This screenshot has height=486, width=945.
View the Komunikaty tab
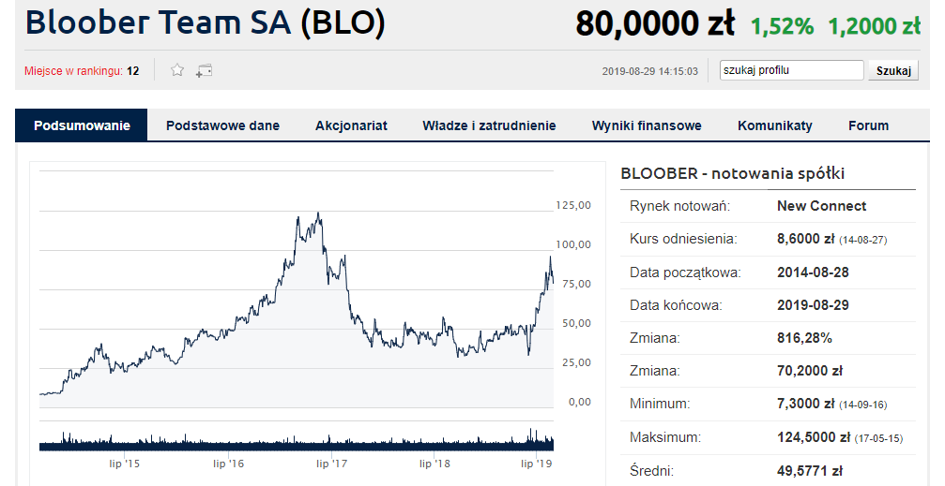point(775,125)
